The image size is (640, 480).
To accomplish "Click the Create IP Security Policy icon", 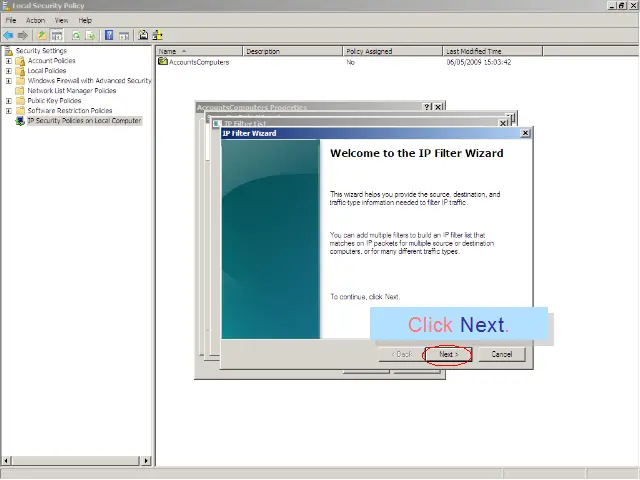I will tap(144, 35).
